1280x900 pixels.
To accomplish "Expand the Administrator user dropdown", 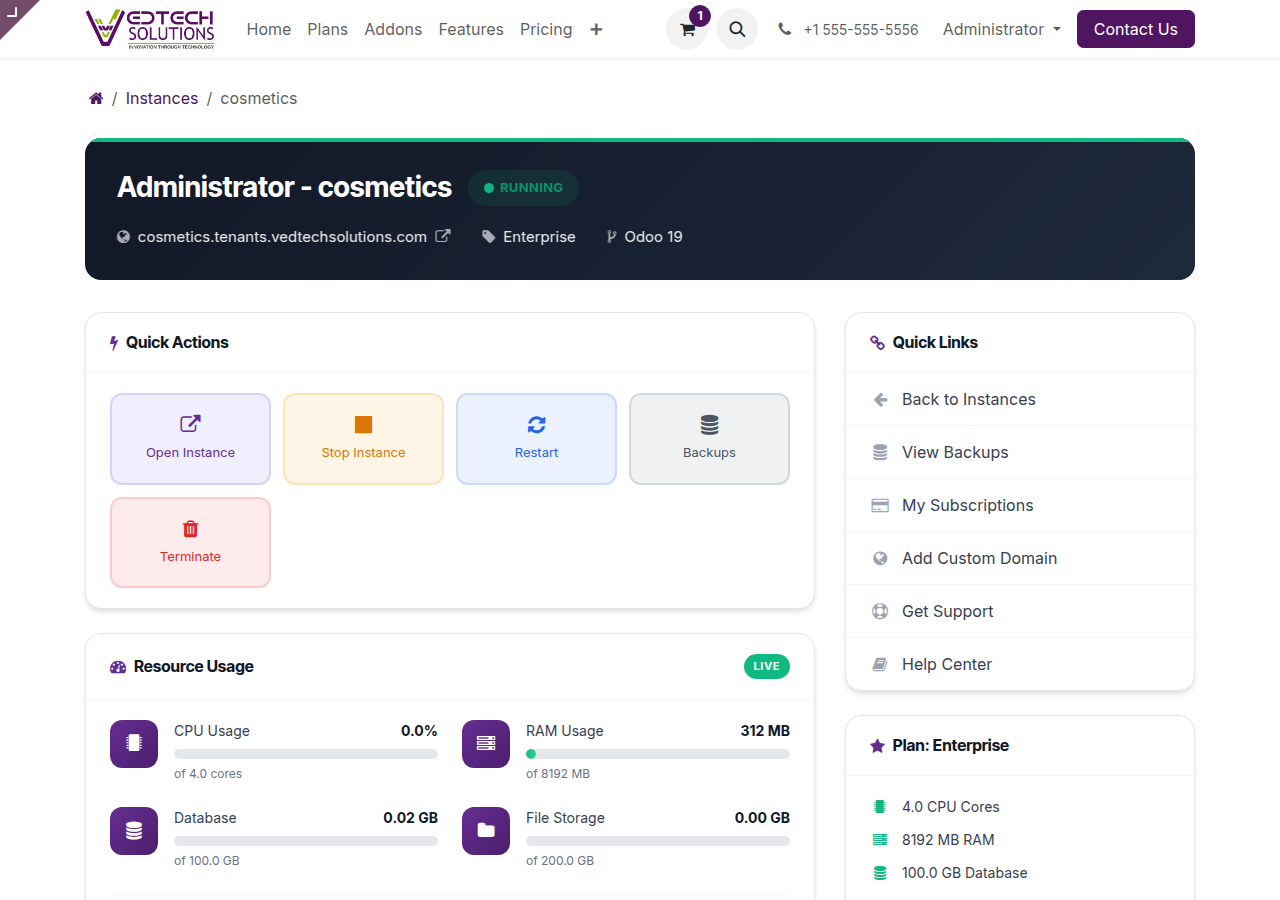I will point(1001,30).
